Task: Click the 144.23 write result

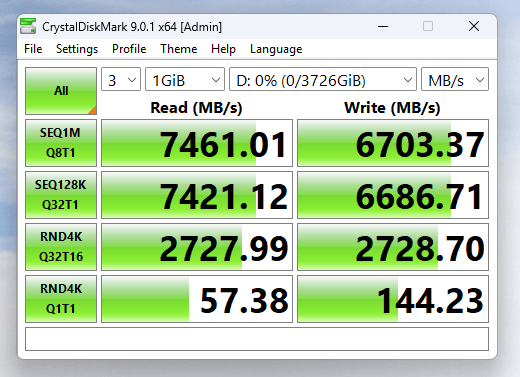Action: [393, 299]
